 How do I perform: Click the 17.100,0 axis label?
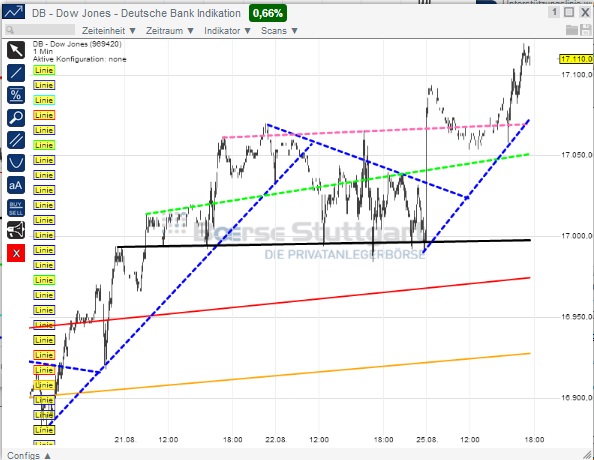pos(576,75)
